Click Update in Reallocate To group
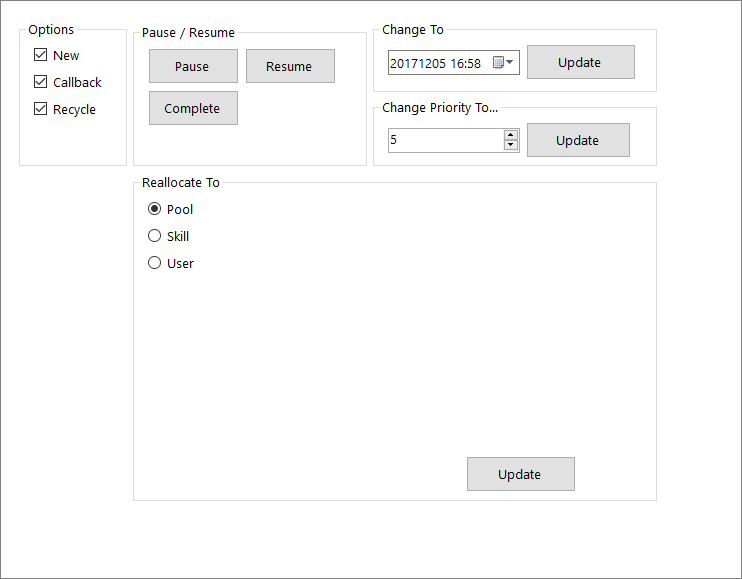This screenshot has width=742, height=579. [521, 474]
